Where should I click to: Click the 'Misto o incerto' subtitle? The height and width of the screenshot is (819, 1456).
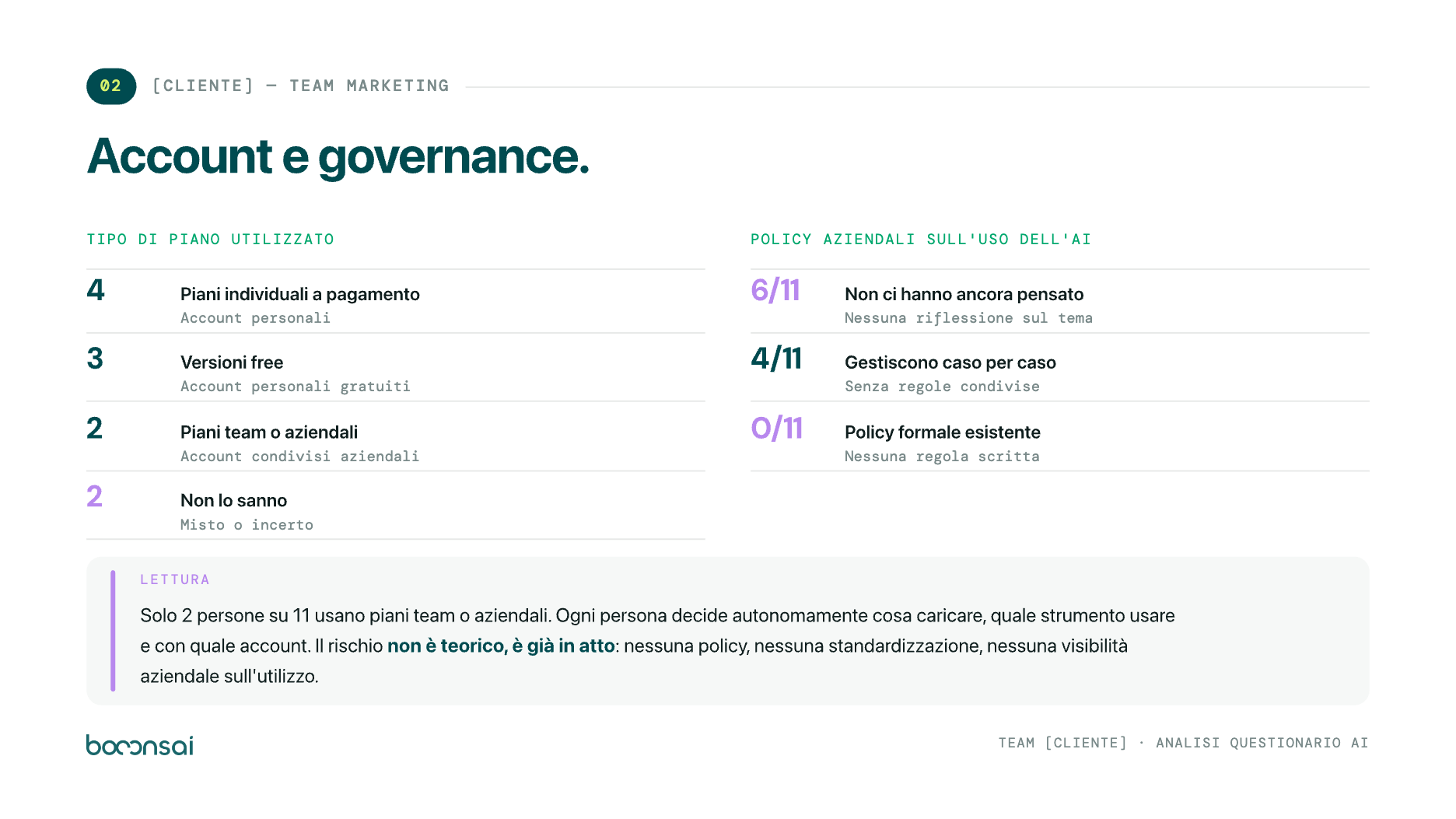coord(247,525)
